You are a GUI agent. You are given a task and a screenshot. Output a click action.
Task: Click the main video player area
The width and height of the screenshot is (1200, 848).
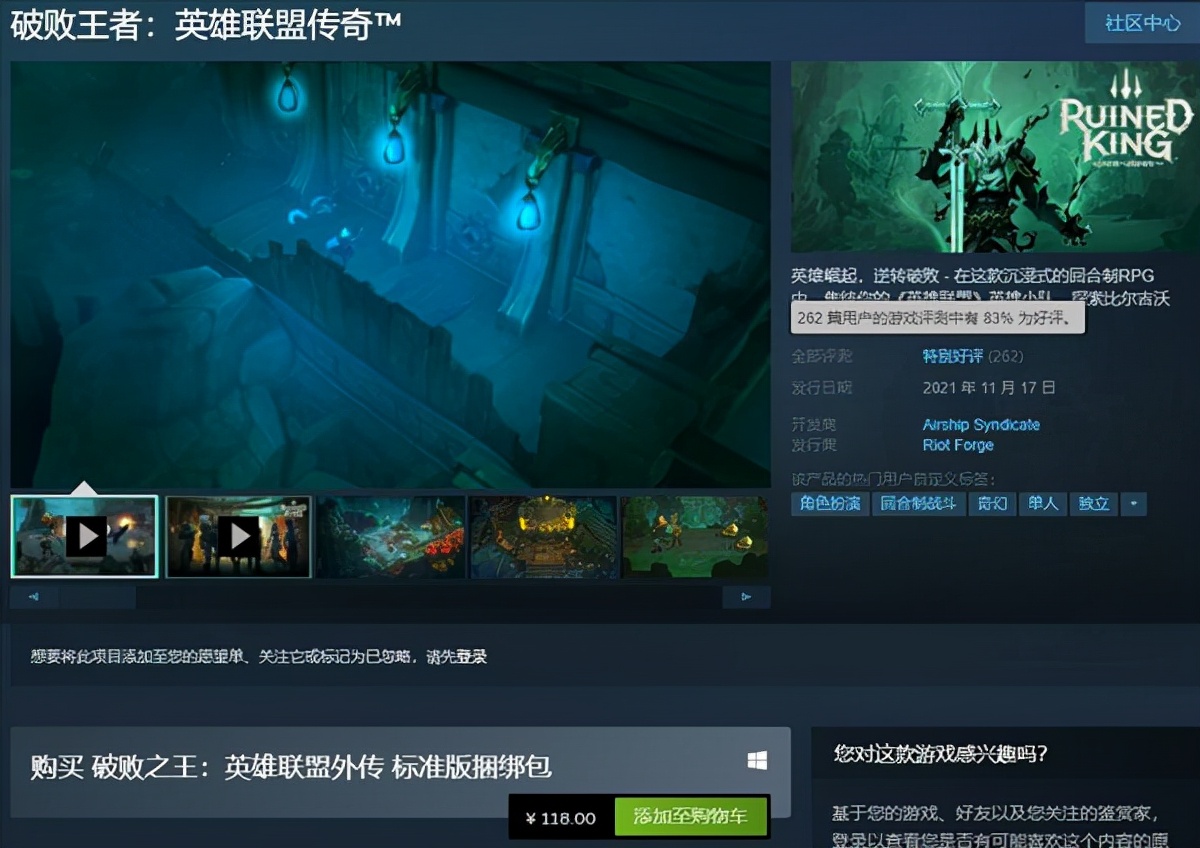391,275
